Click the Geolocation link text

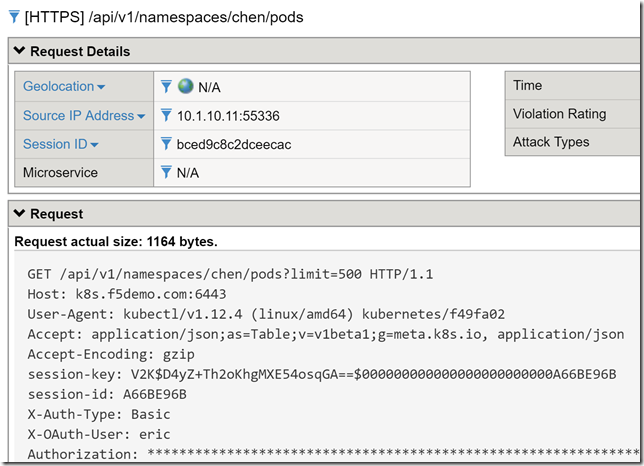[x=58, y=87]
